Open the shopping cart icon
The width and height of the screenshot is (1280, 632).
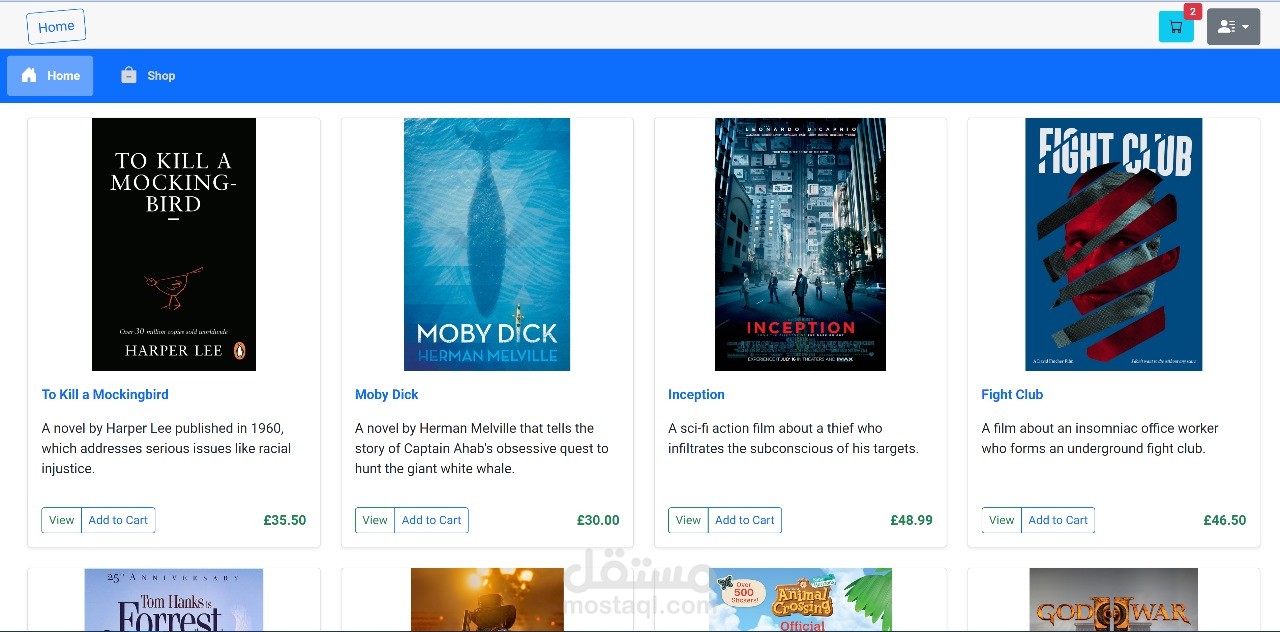point(1176,27)
